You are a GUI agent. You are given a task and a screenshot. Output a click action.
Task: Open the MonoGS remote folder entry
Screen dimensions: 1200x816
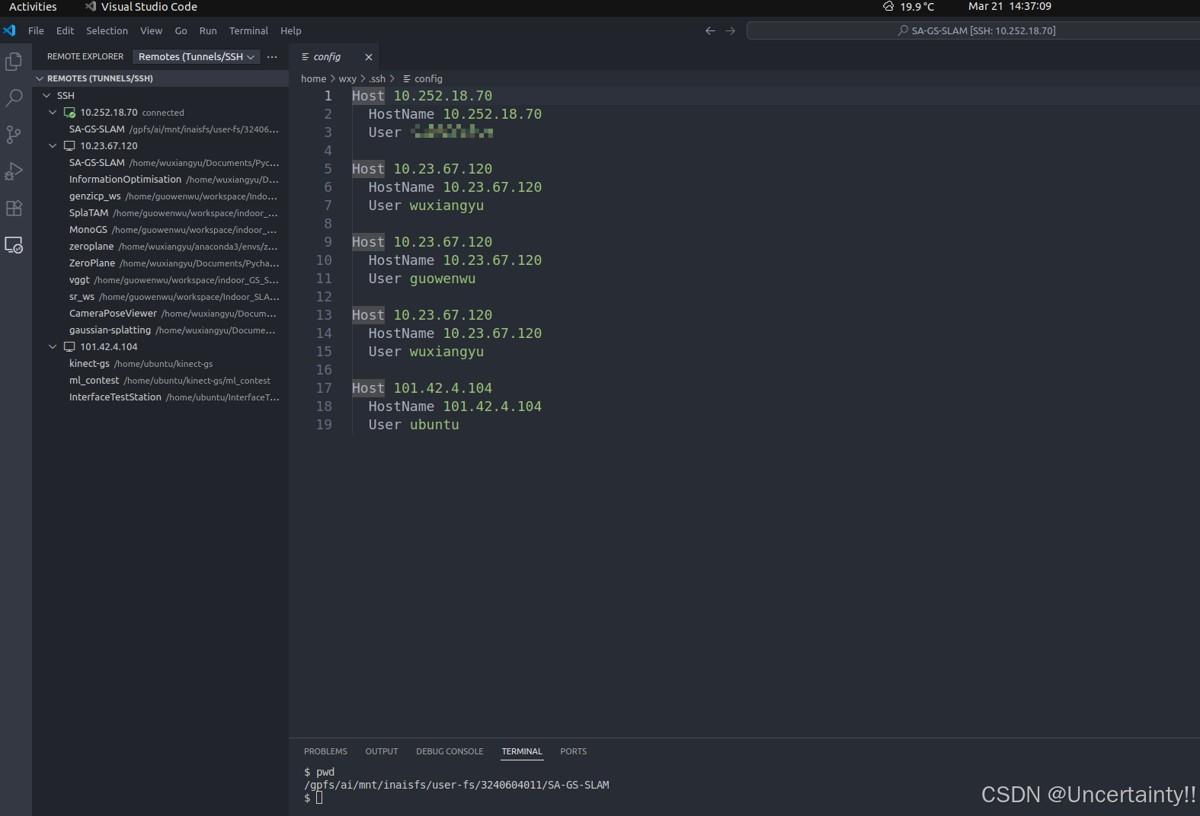88,230
